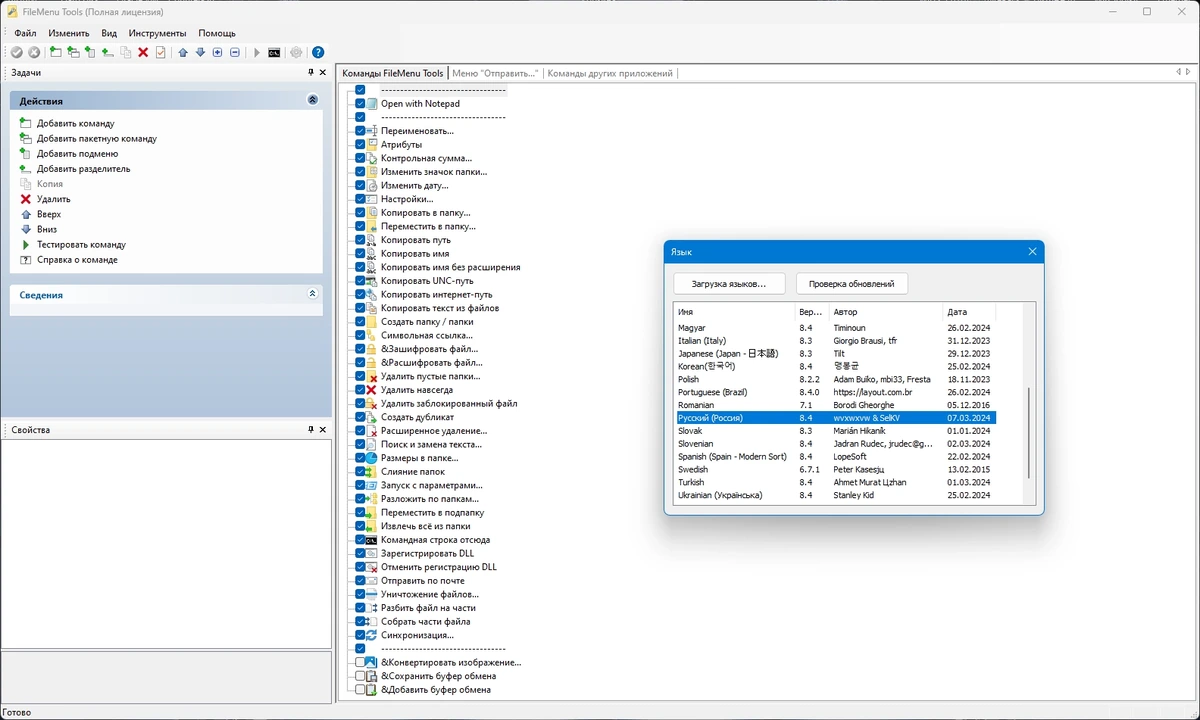Click the gear settings toolbar icon
Screen dimensions: 1200x720
point(296,52)
